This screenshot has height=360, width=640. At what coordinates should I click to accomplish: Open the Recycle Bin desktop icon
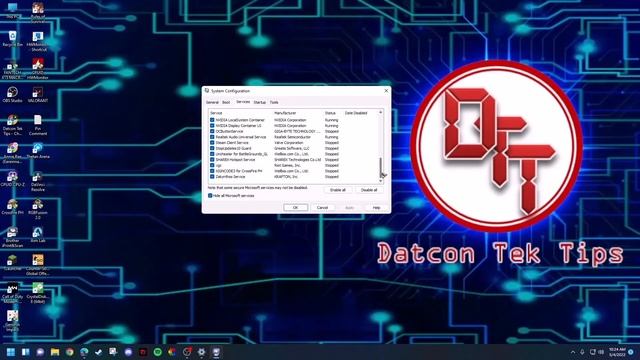(13, 39)
